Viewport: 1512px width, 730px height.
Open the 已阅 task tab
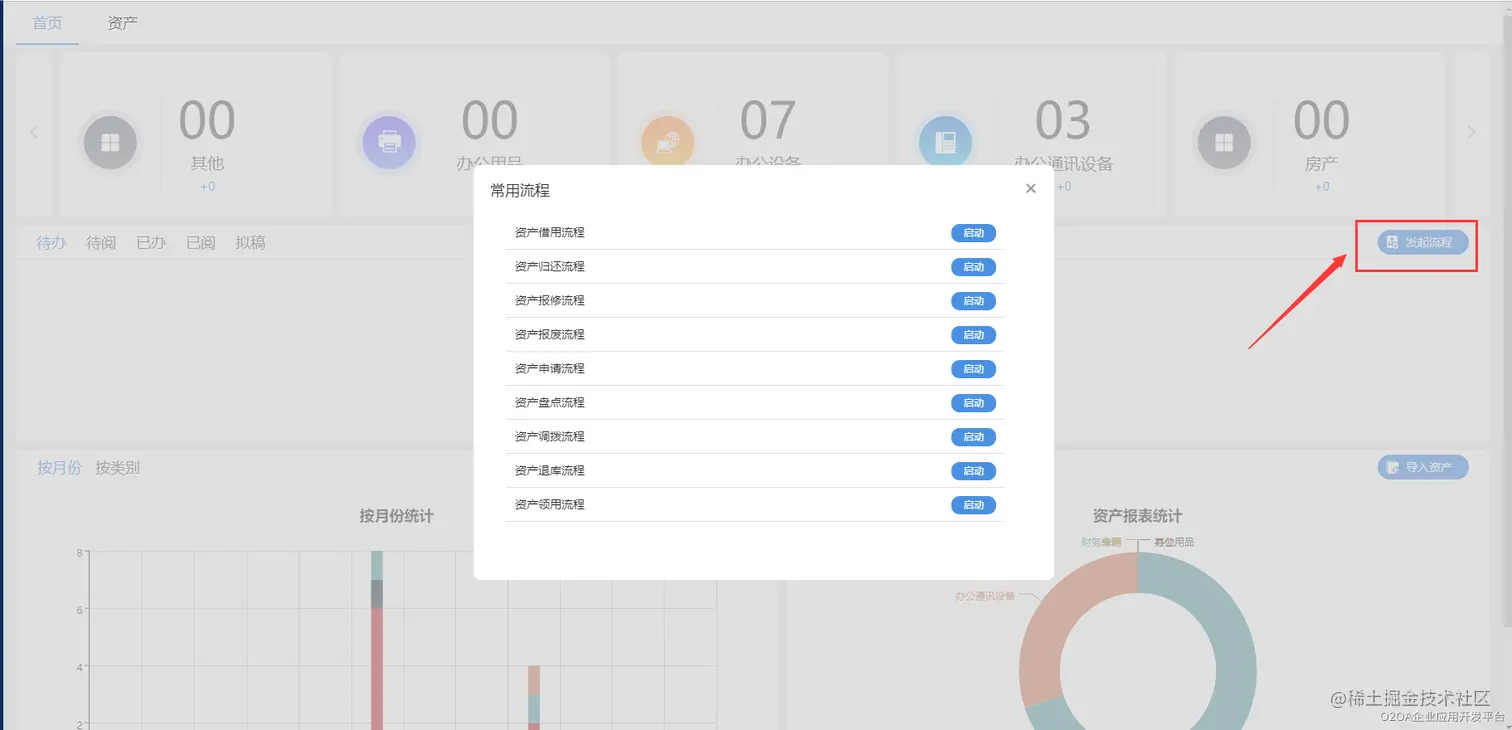point(201,242)
